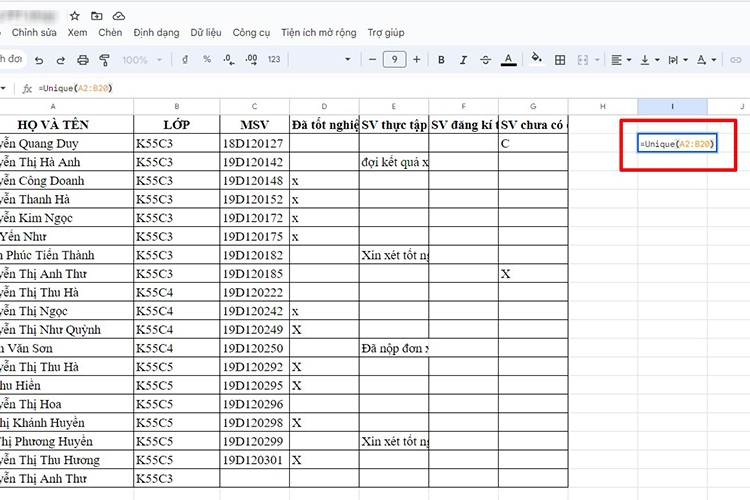Viewport: 750px width, 500px height.
Task: Increase font size with plus button
Action: pyautogui.click(x=417, y=60)
